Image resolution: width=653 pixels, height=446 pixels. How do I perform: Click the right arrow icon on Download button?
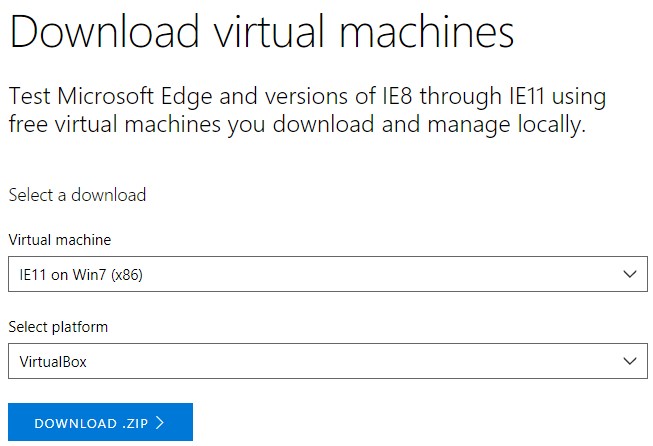(160, 423)
